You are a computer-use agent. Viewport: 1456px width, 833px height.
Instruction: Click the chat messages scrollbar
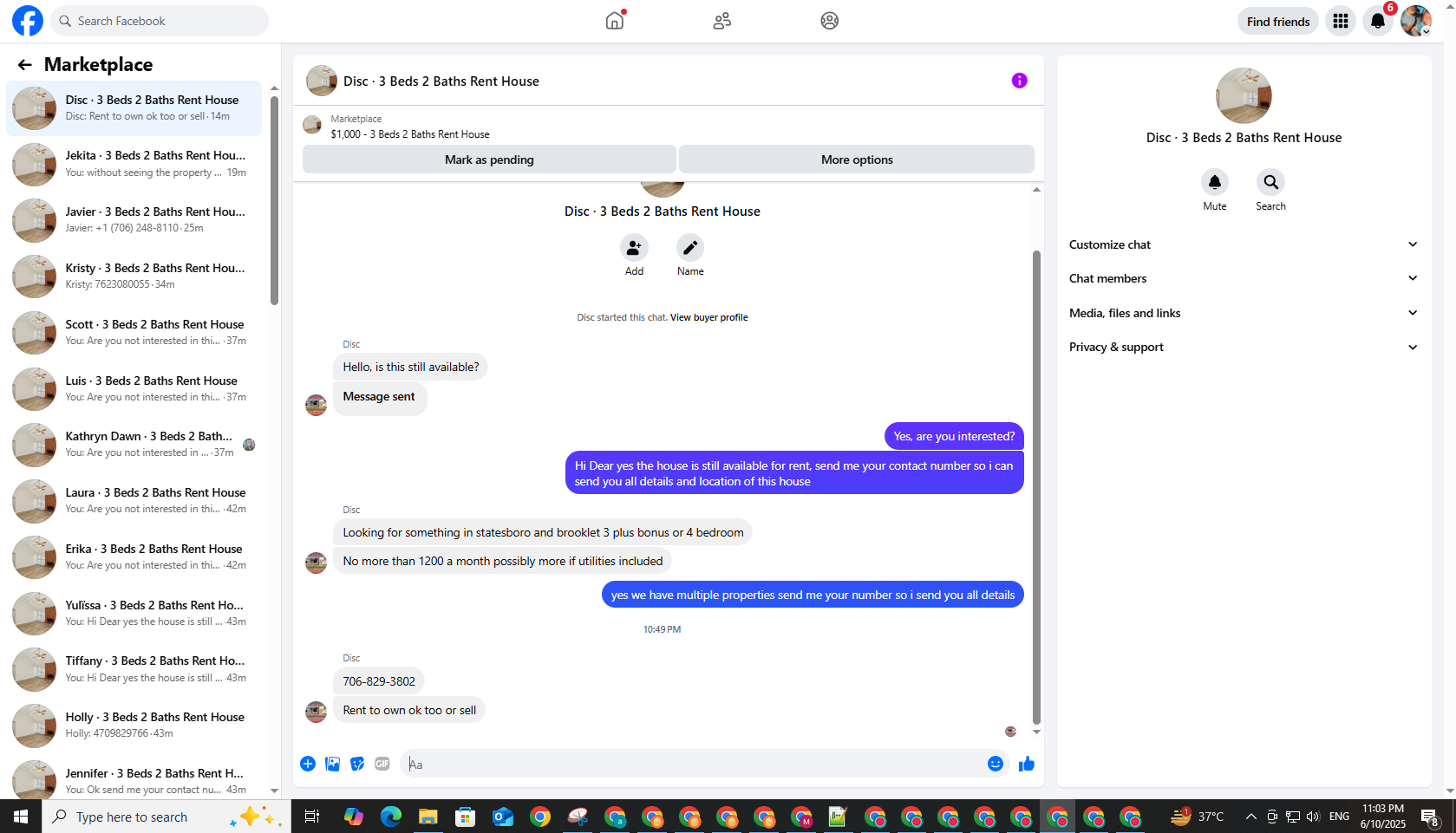click(x=1036, y=485)
